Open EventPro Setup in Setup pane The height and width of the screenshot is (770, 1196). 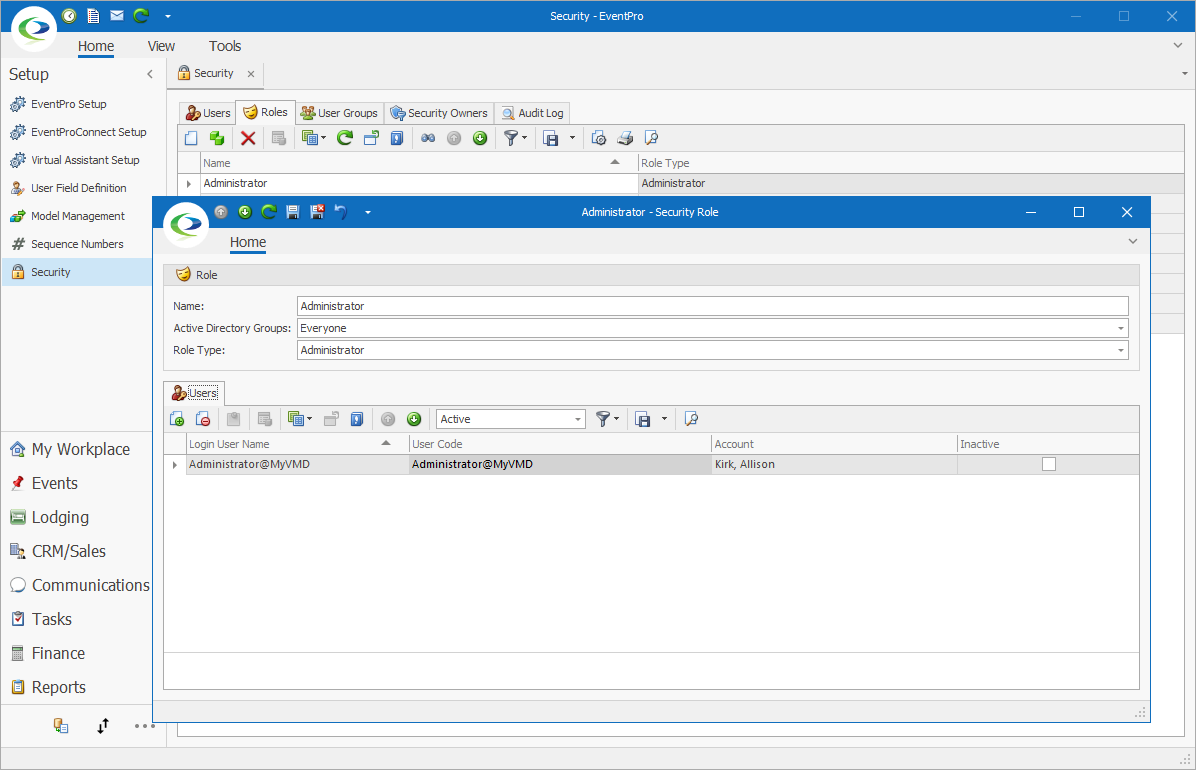[69, 104]
